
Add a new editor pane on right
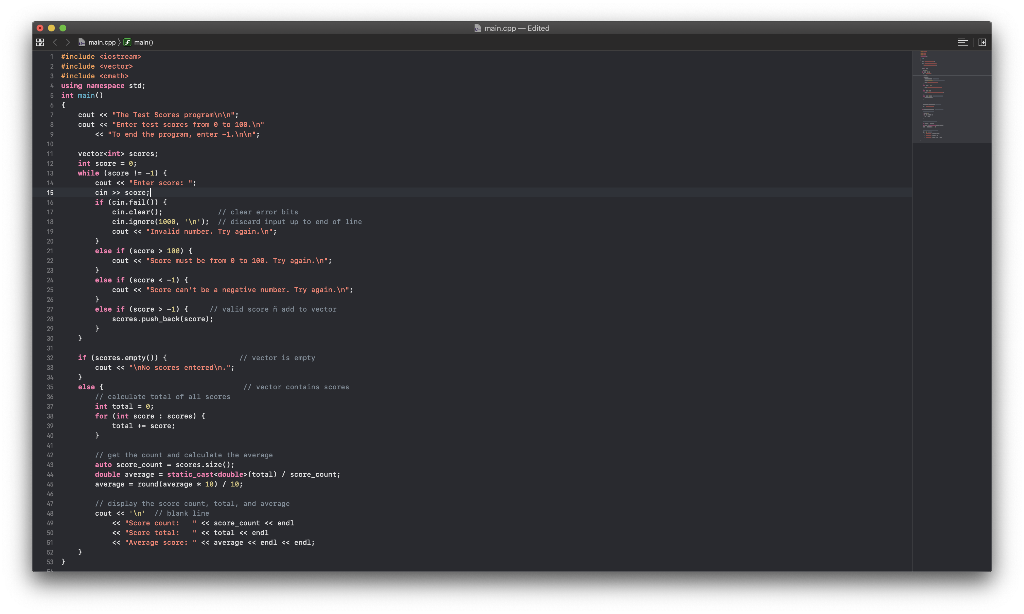pos(982,42)
